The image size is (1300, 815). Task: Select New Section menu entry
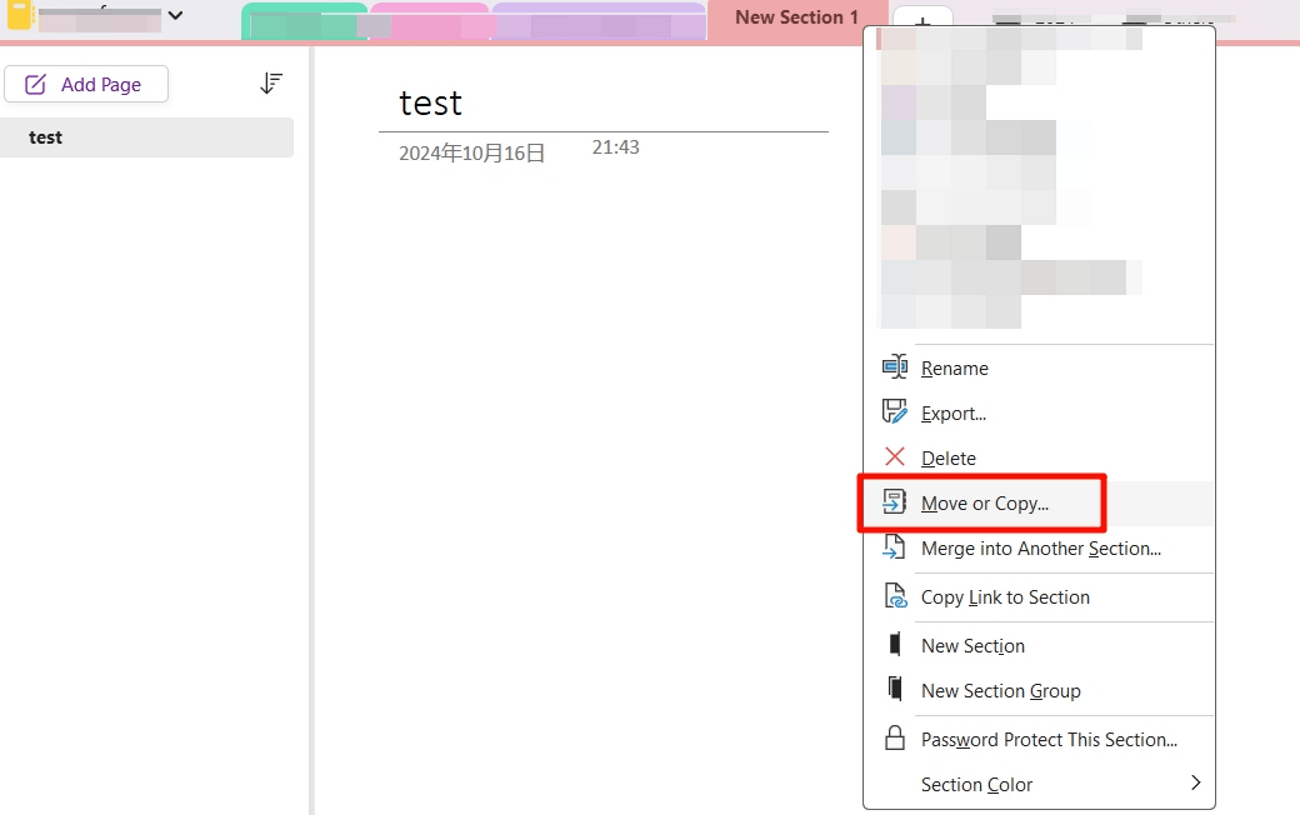(x=1040, y=646)
